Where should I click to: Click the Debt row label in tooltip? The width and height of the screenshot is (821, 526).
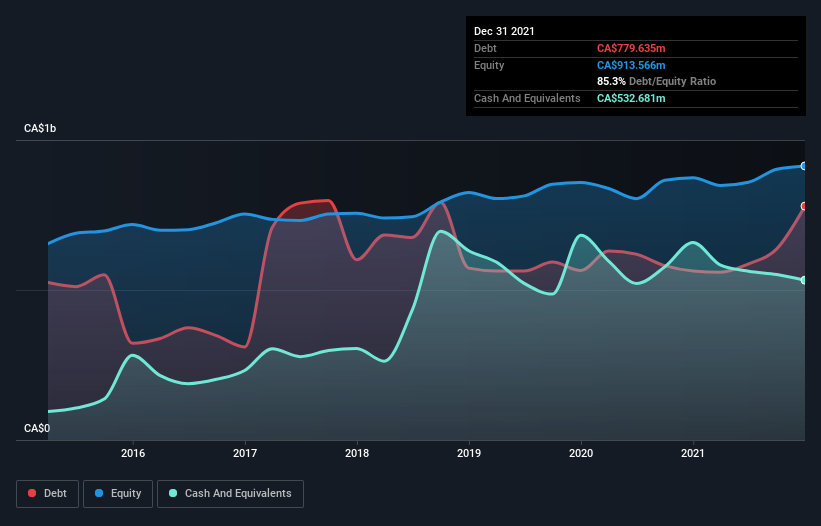click(x=485, y=48)
